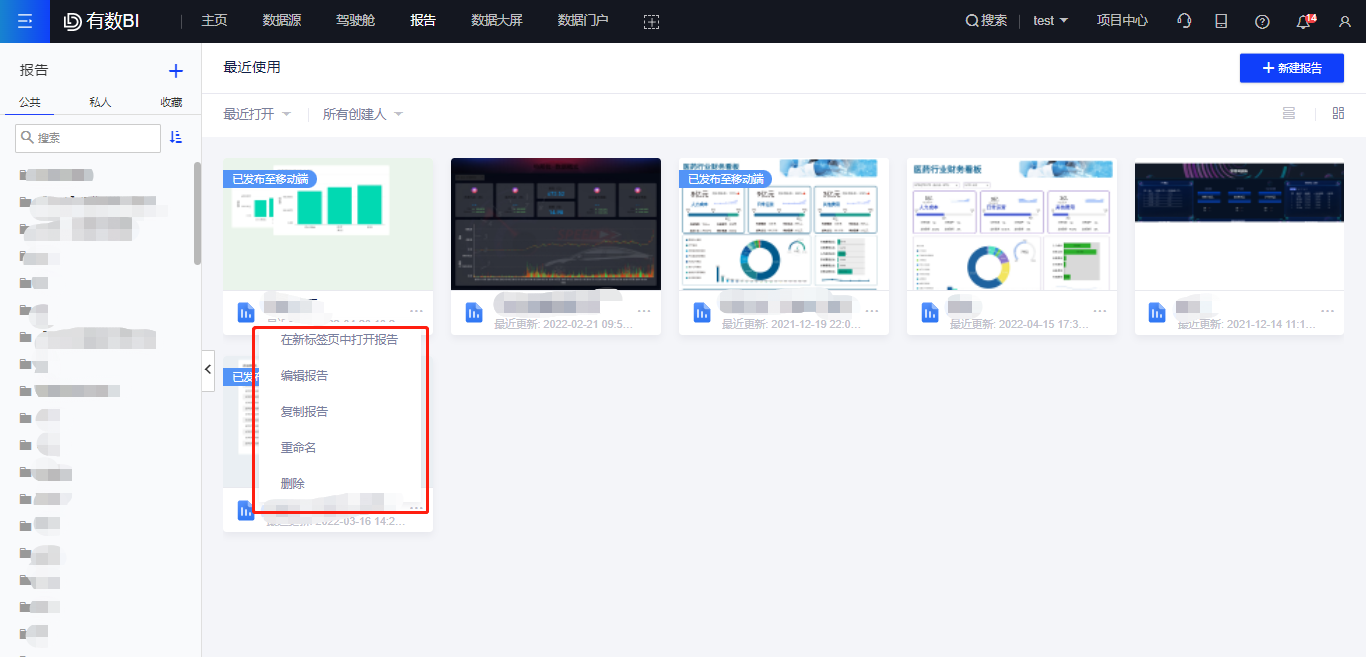This screenshot has width=1366, height=657.
Task: Collapse the left sidebar with the chevron
Action: pos(207,370)
